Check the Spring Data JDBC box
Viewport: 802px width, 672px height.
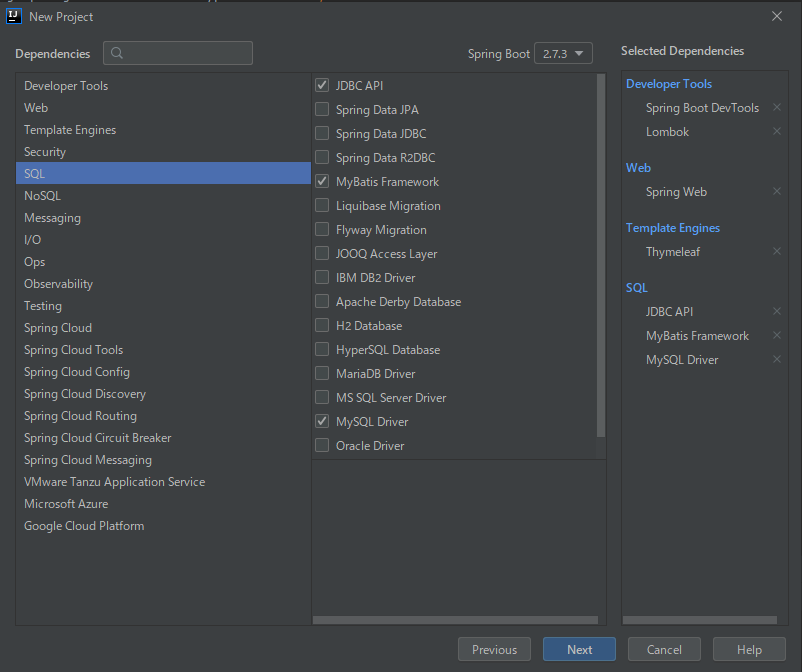(322, 133)
